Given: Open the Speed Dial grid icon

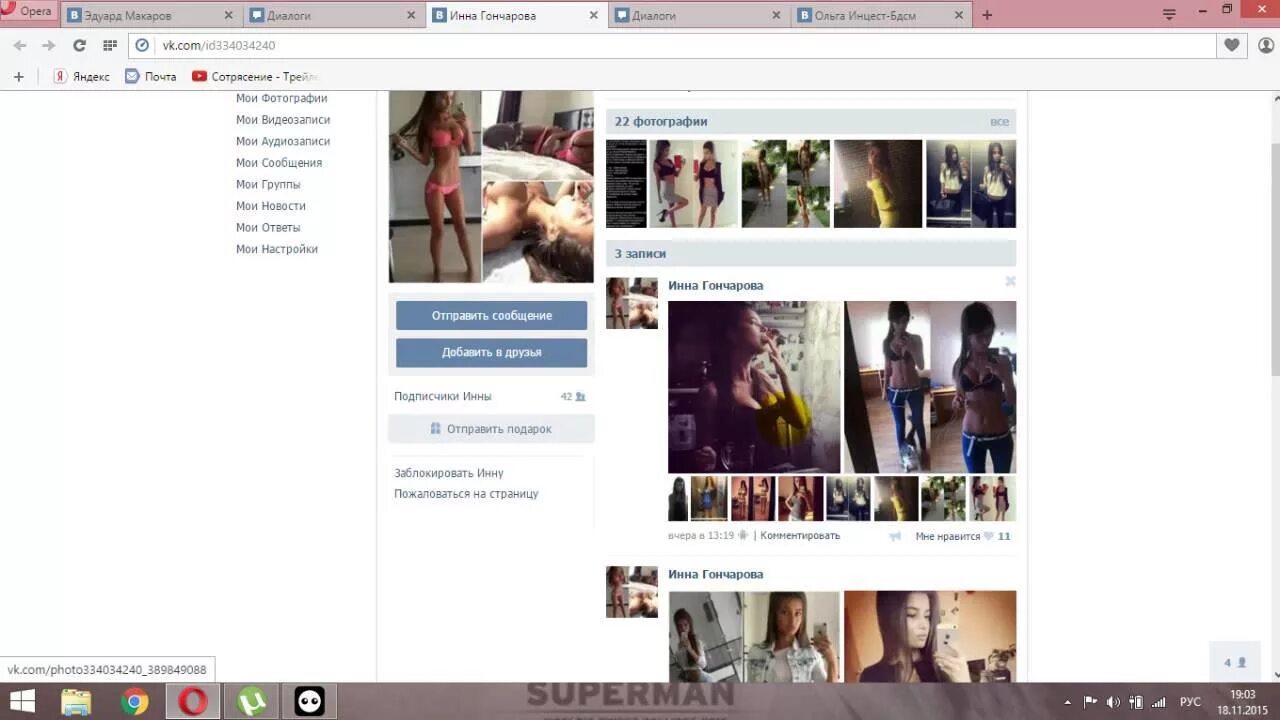Looking at the screenshot, I should pos(110,45).
